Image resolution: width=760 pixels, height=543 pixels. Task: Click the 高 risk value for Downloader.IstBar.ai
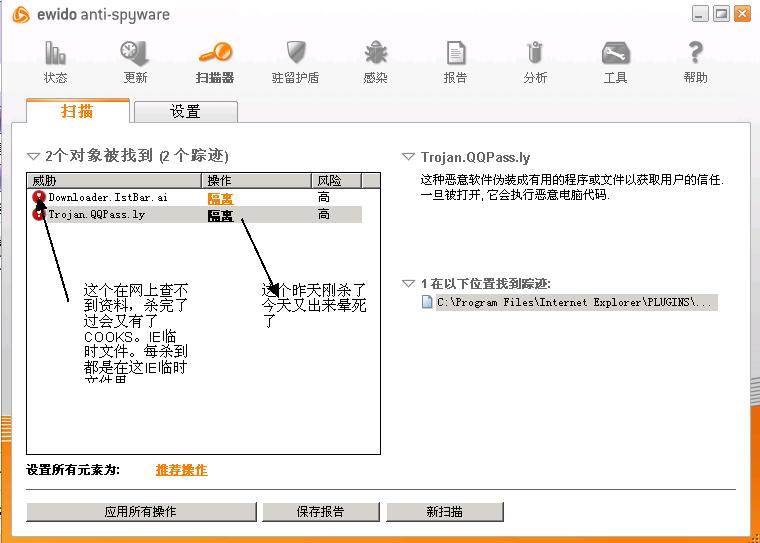pyautogui.click(x=324, y=197)
